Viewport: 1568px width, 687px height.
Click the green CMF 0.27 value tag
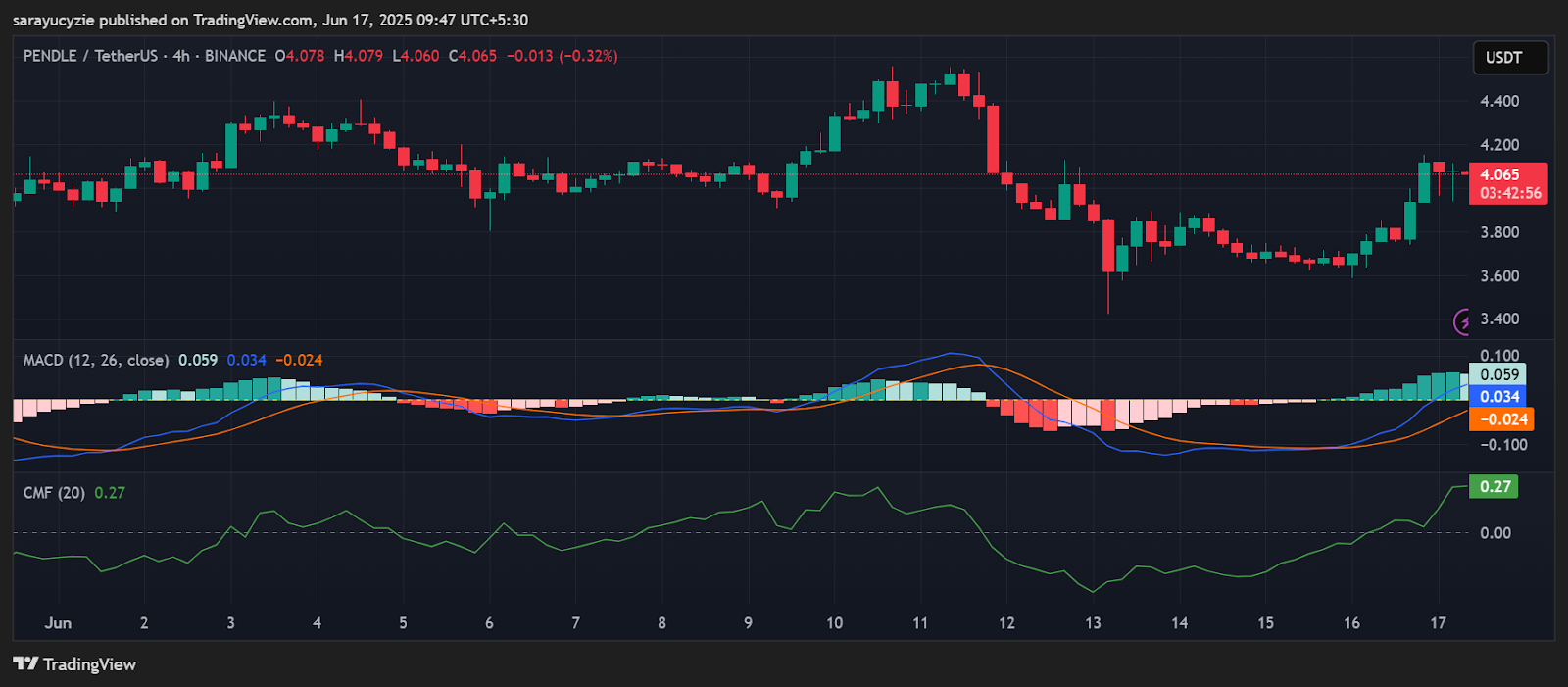click(1494, 487)
